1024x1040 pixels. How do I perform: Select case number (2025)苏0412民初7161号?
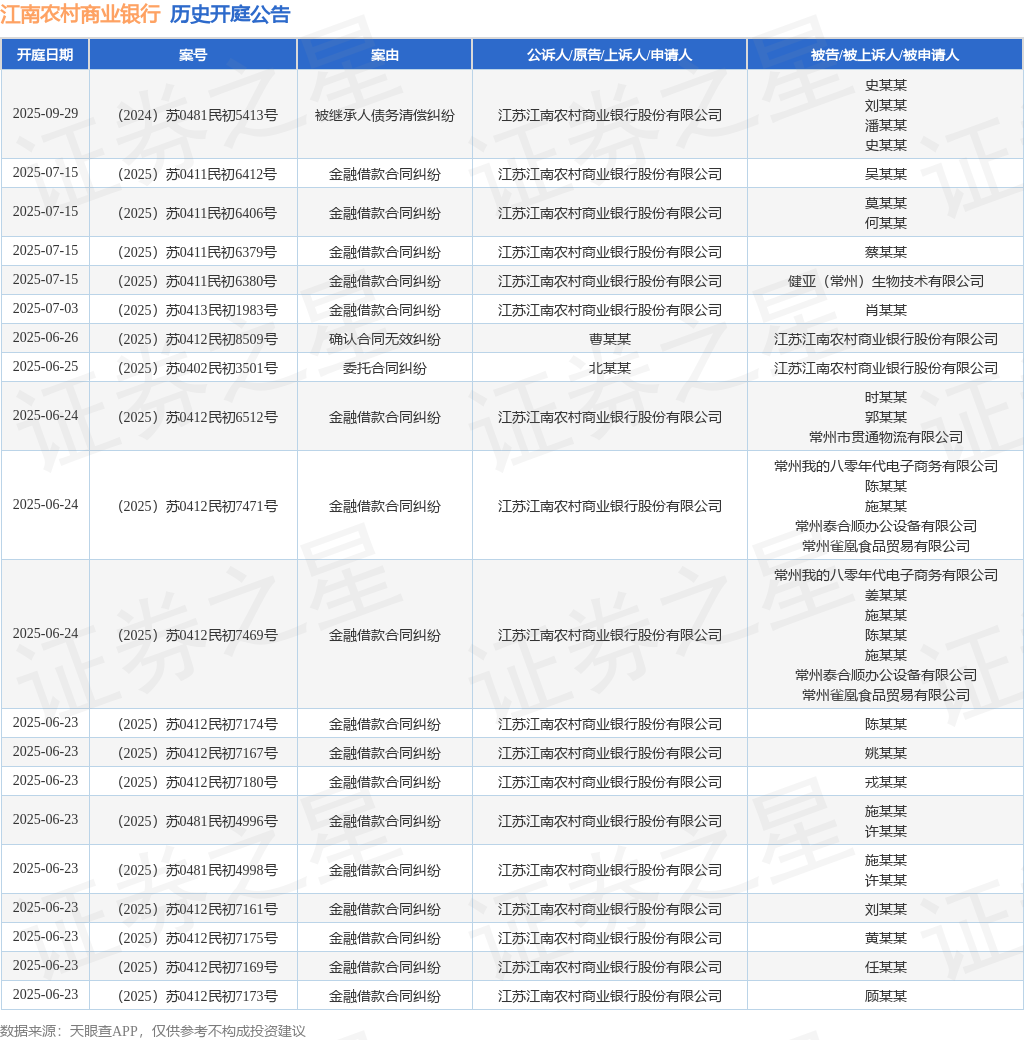click(x=198, y=910)
